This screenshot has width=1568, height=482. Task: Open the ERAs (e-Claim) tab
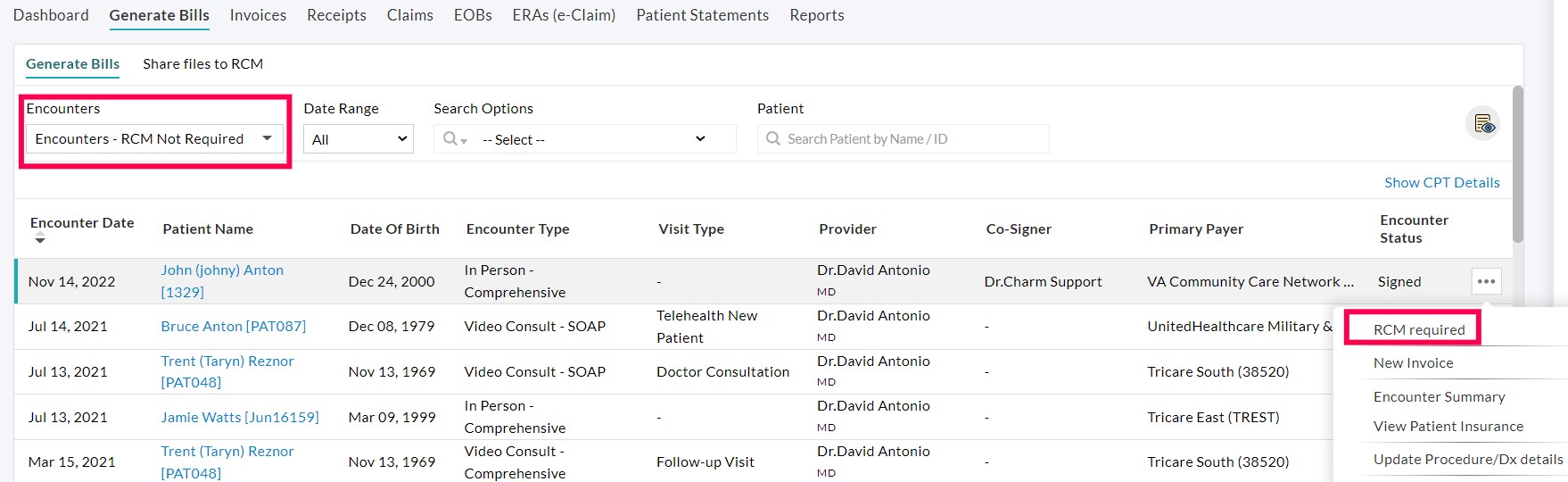564,15
